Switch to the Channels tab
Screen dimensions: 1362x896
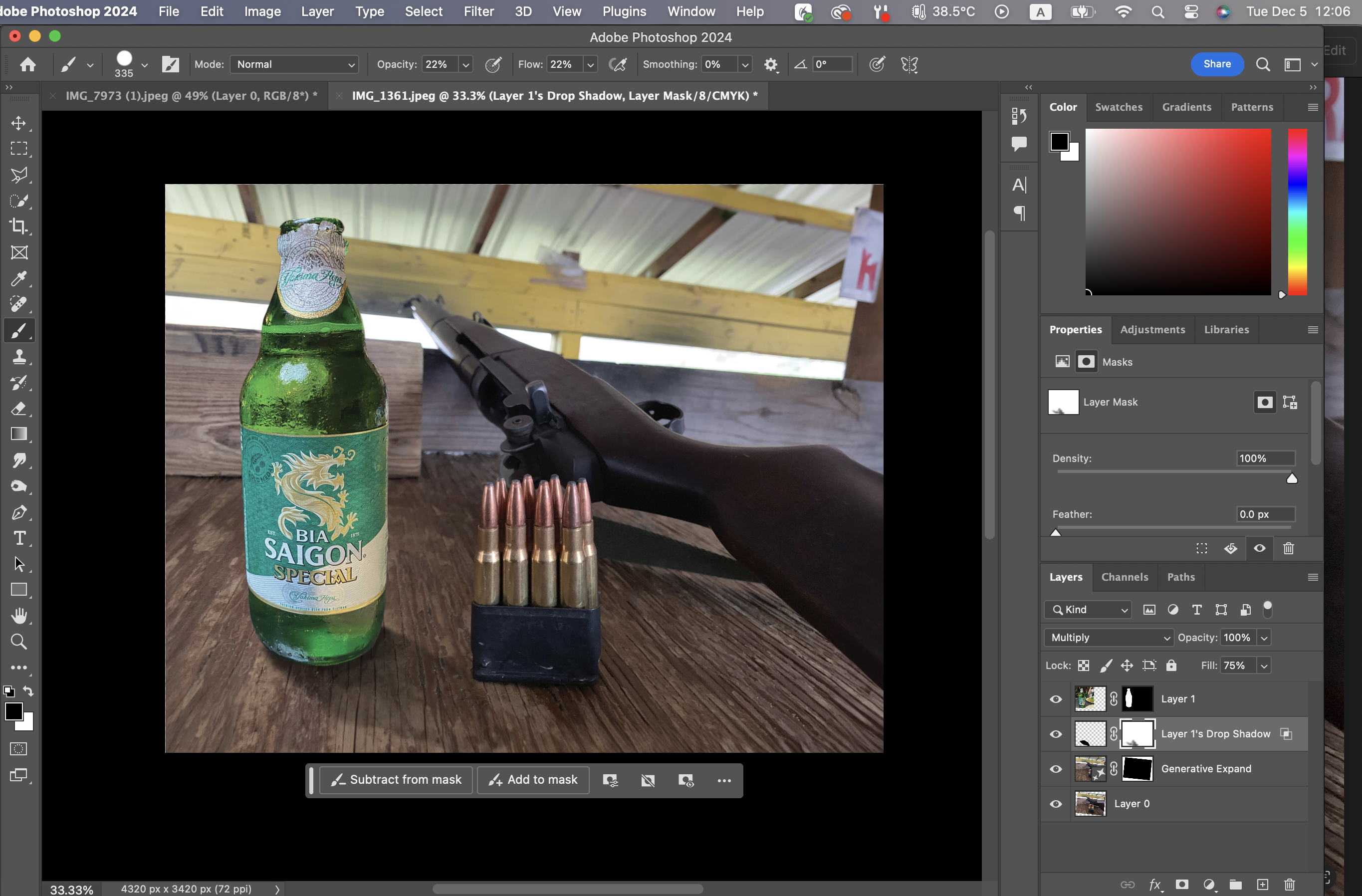pos(1124,577)
